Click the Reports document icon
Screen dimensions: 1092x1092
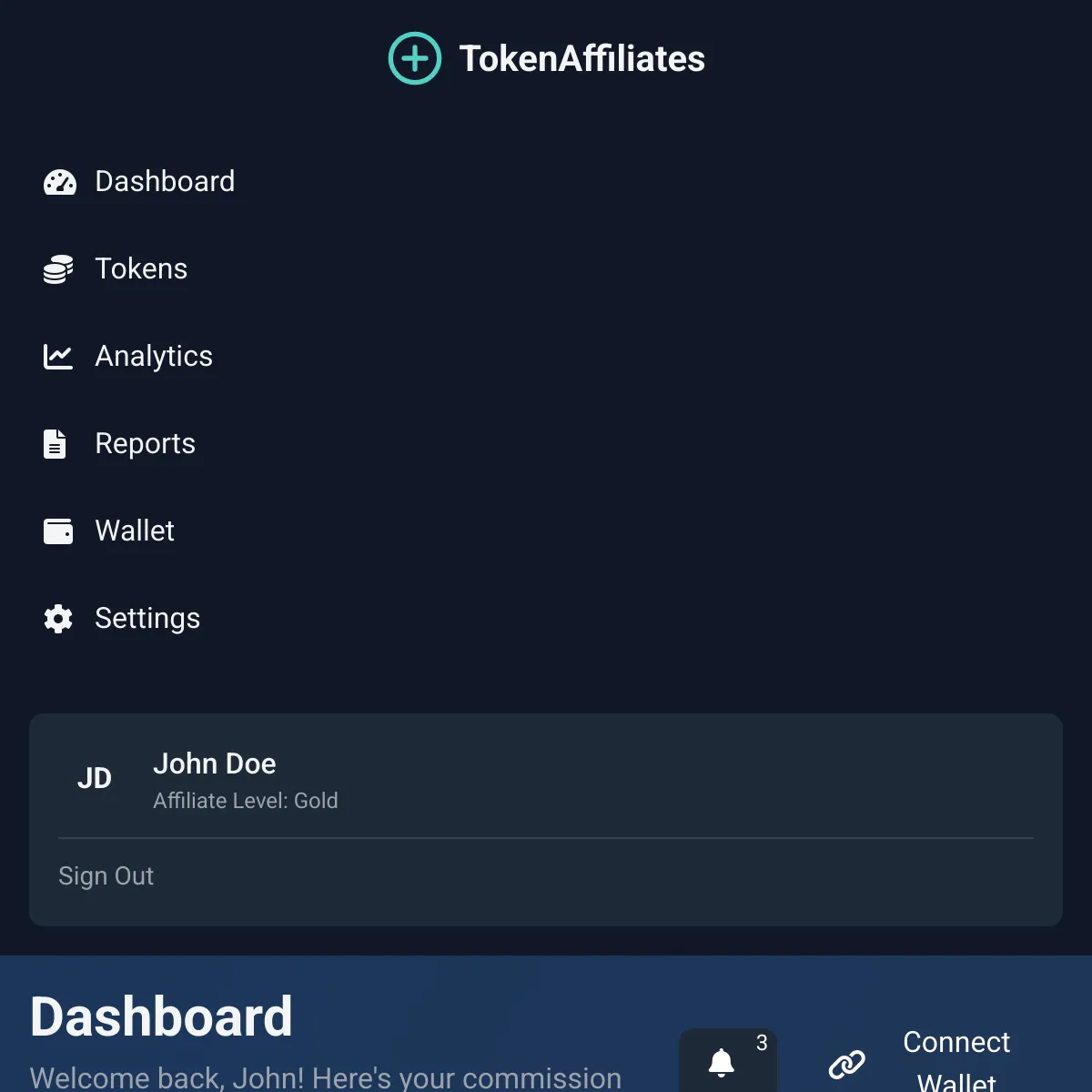click(x=56, y=443)
